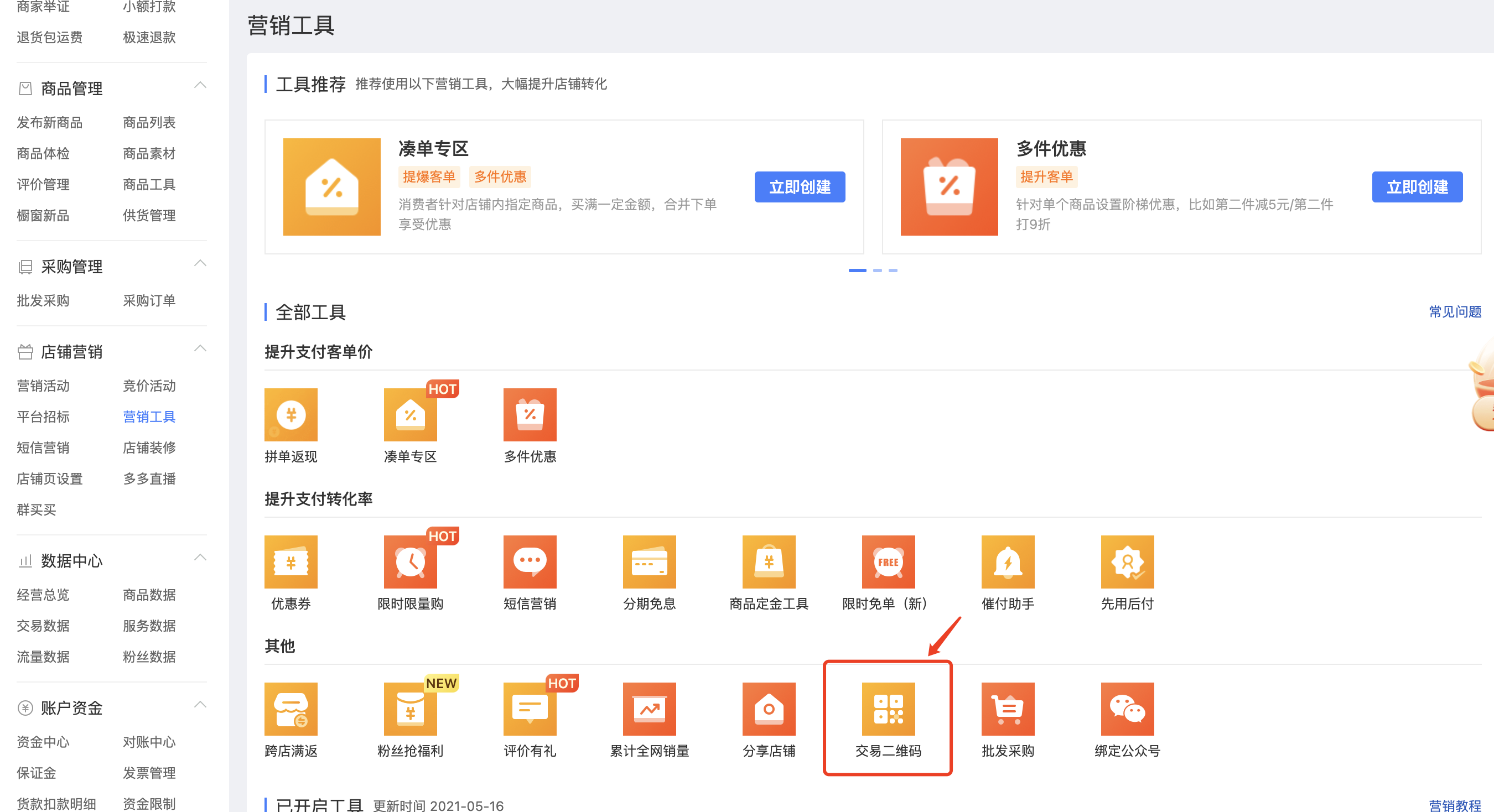1494x812 pixels.
Task: Click the 凑单专区 recommendation card image
Action: click(x=332, y=186)
